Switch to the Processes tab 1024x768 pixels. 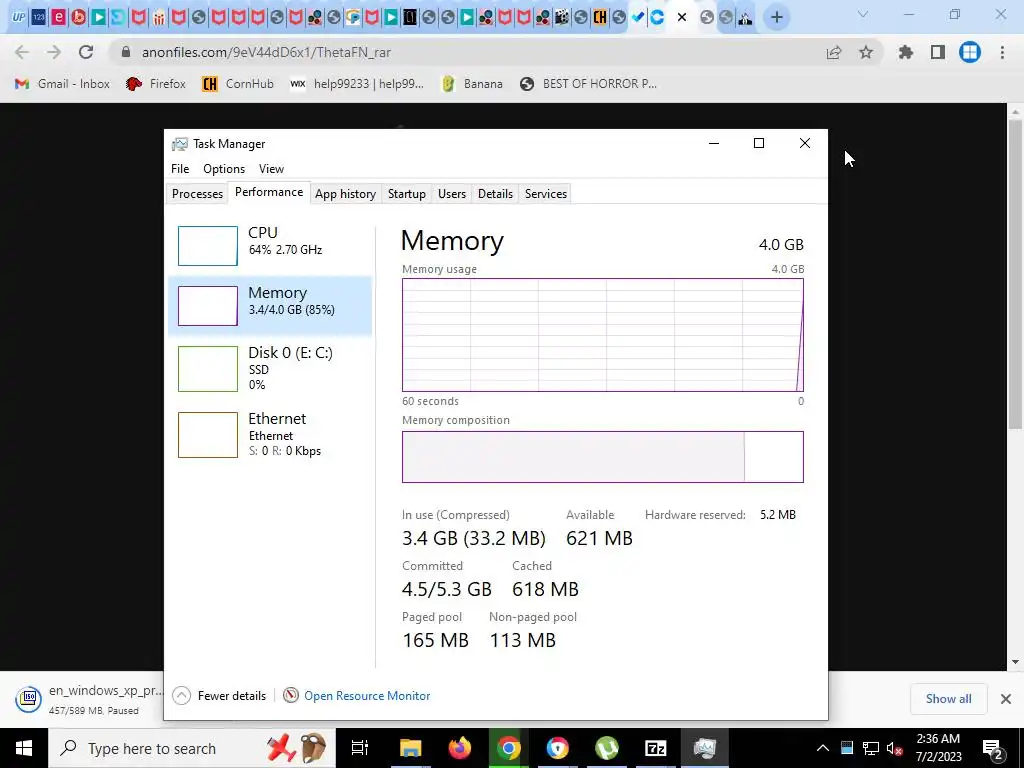pos(197,194)
